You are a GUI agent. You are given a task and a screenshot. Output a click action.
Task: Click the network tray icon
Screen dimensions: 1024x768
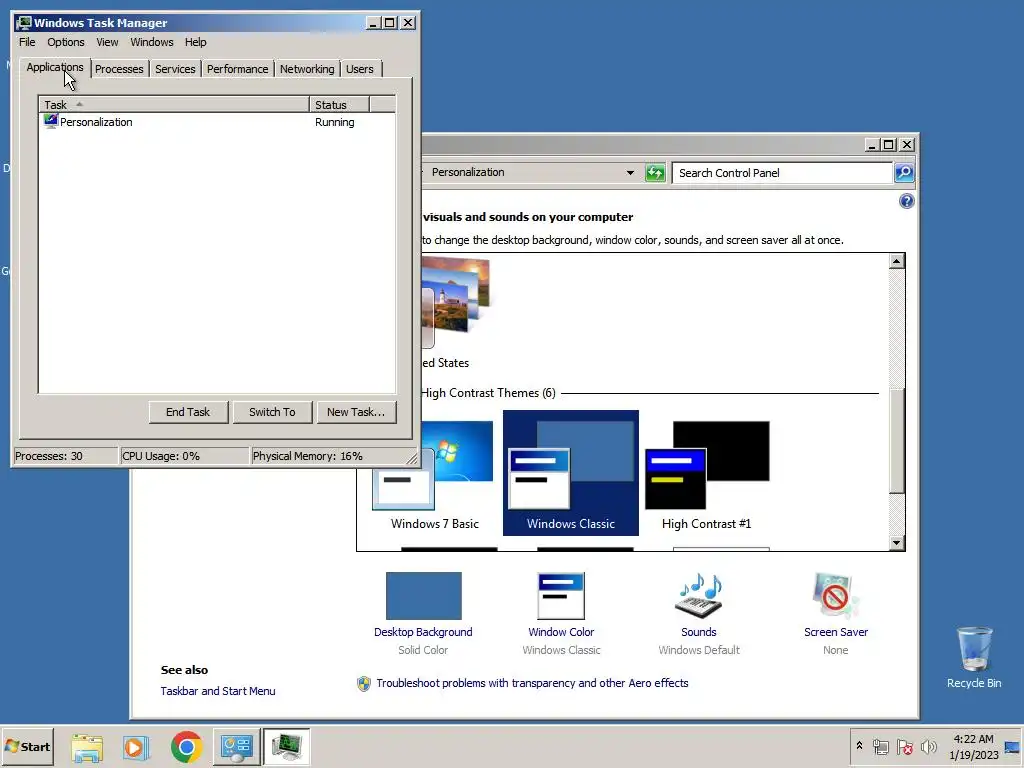(x=881, y=746)
